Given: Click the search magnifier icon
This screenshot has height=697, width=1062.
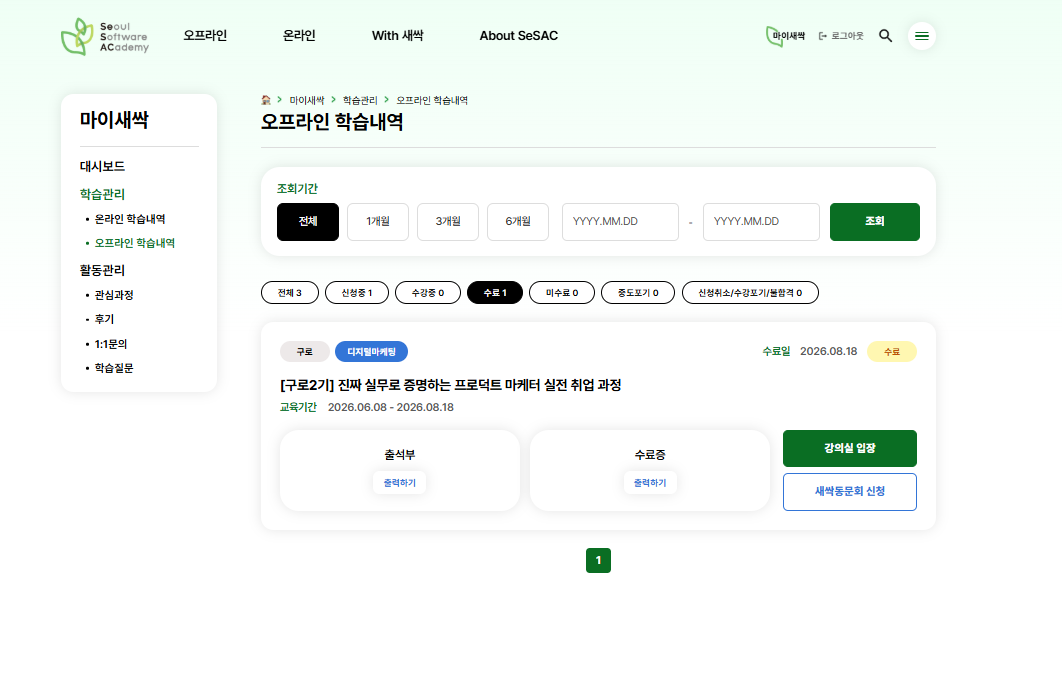Looking at the screenshot, I should point(885,36).
